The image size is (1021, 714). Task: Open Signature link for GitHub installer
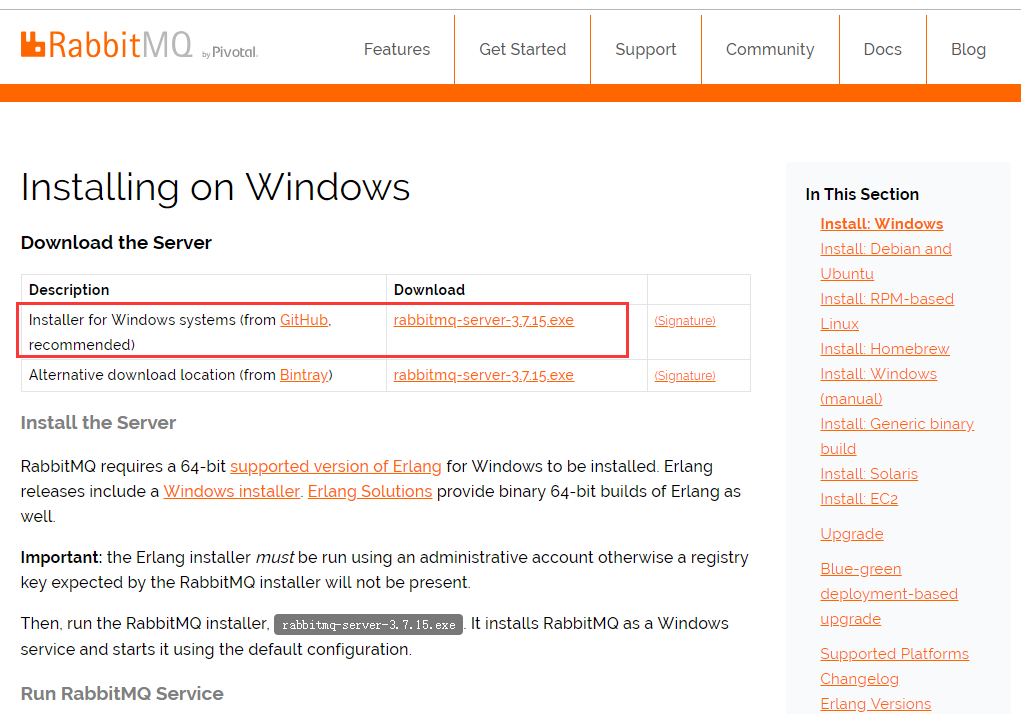[685, 321]
